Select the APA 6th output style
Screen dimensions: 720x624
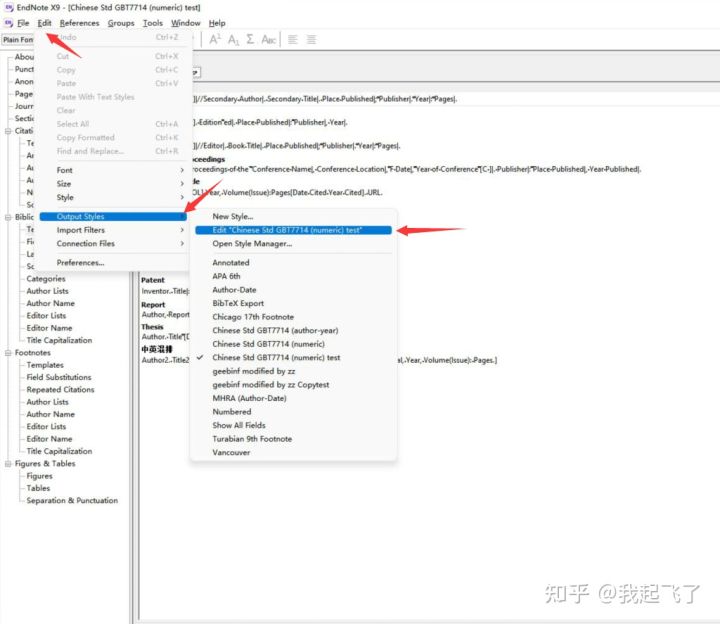293,276
